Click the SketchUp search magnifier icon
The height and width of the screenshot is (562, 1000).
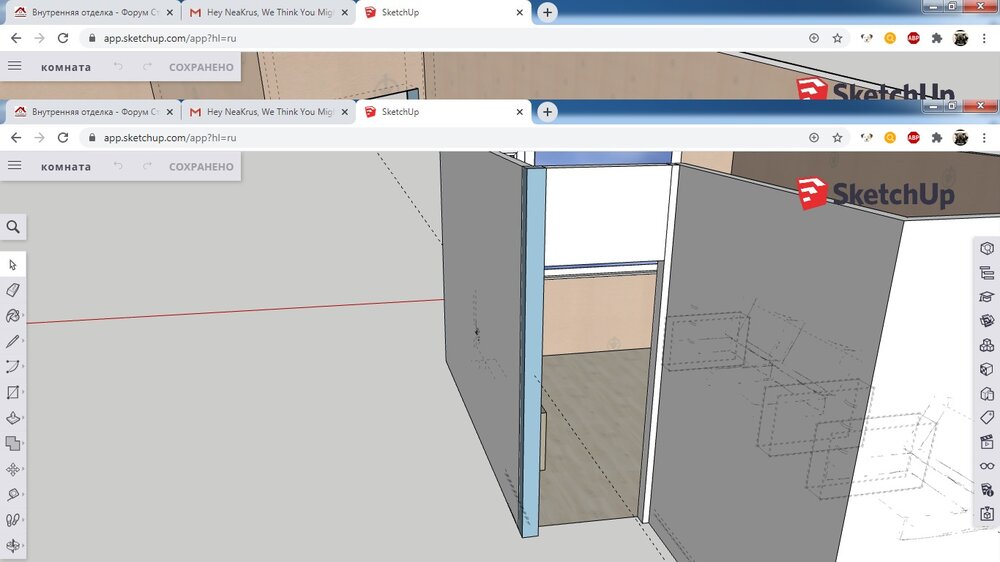[13, 227]
